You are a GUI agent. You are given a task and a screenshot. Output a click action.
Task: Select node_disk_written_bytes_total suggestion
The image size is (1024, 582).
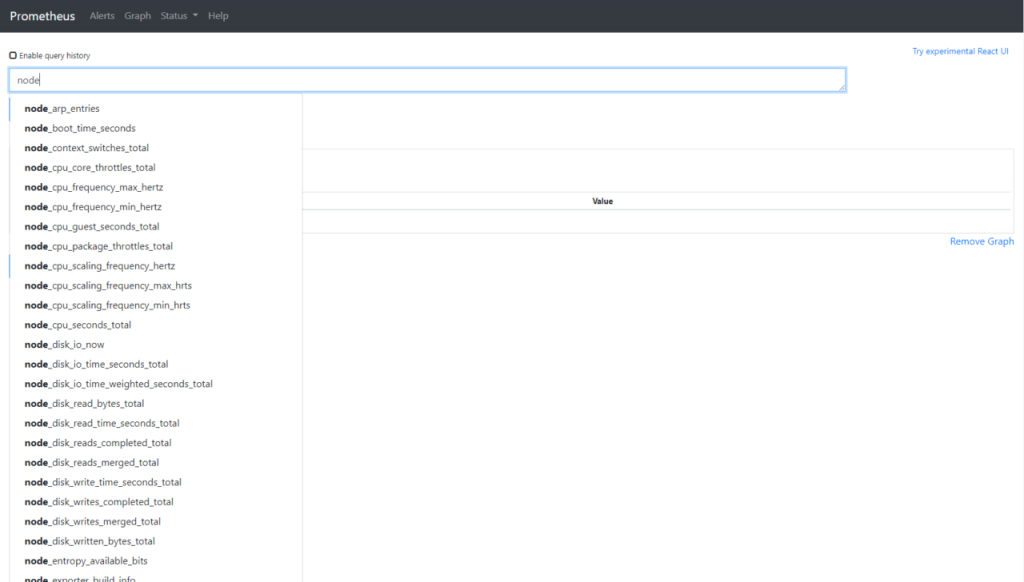click(156, 541)
